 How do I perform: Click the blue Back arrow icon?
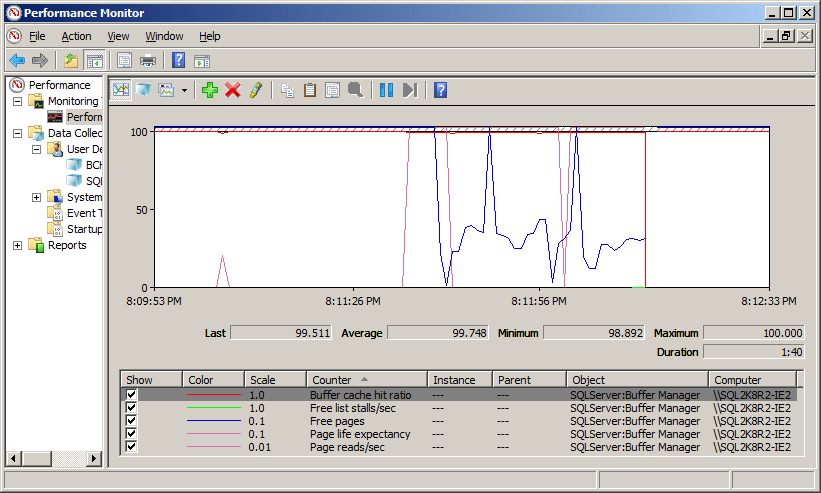(17, 60)
